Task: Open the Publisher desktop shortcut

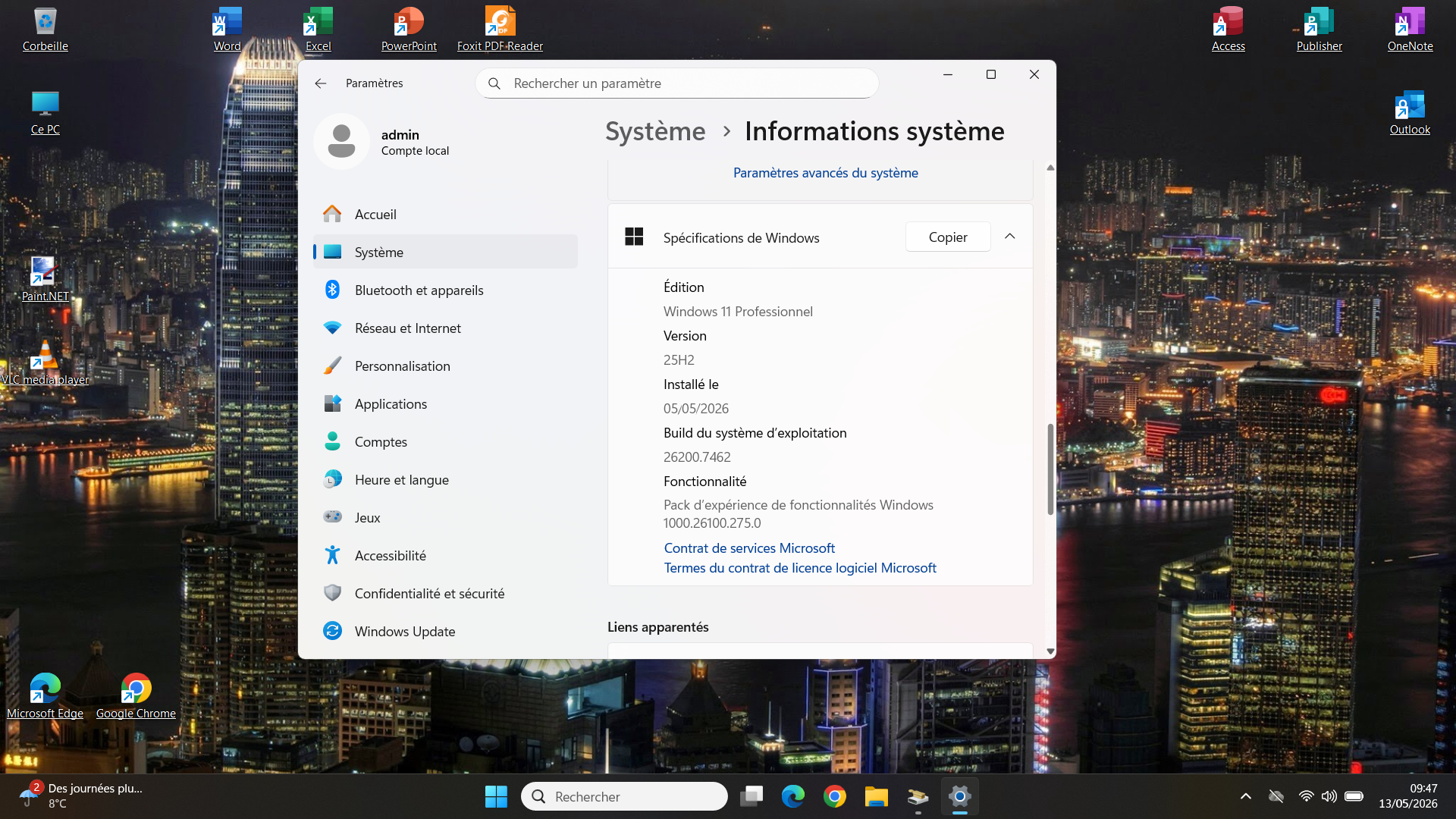Action: (x=1319, y=30)
